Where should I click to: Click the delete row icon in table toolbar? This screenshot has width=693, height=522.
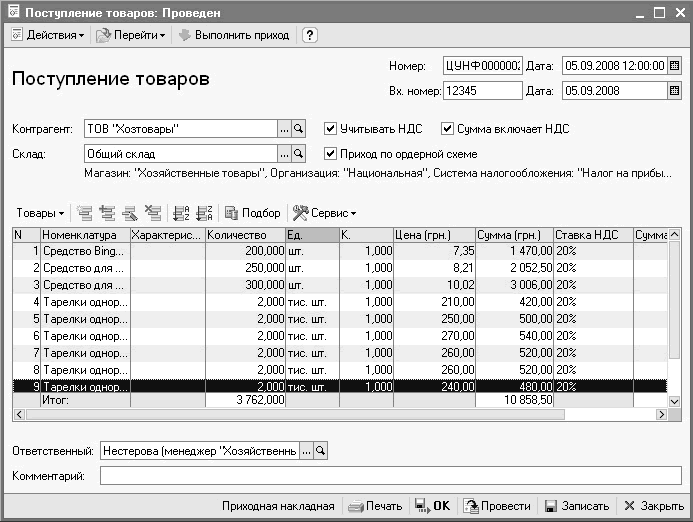pos(152,213)
